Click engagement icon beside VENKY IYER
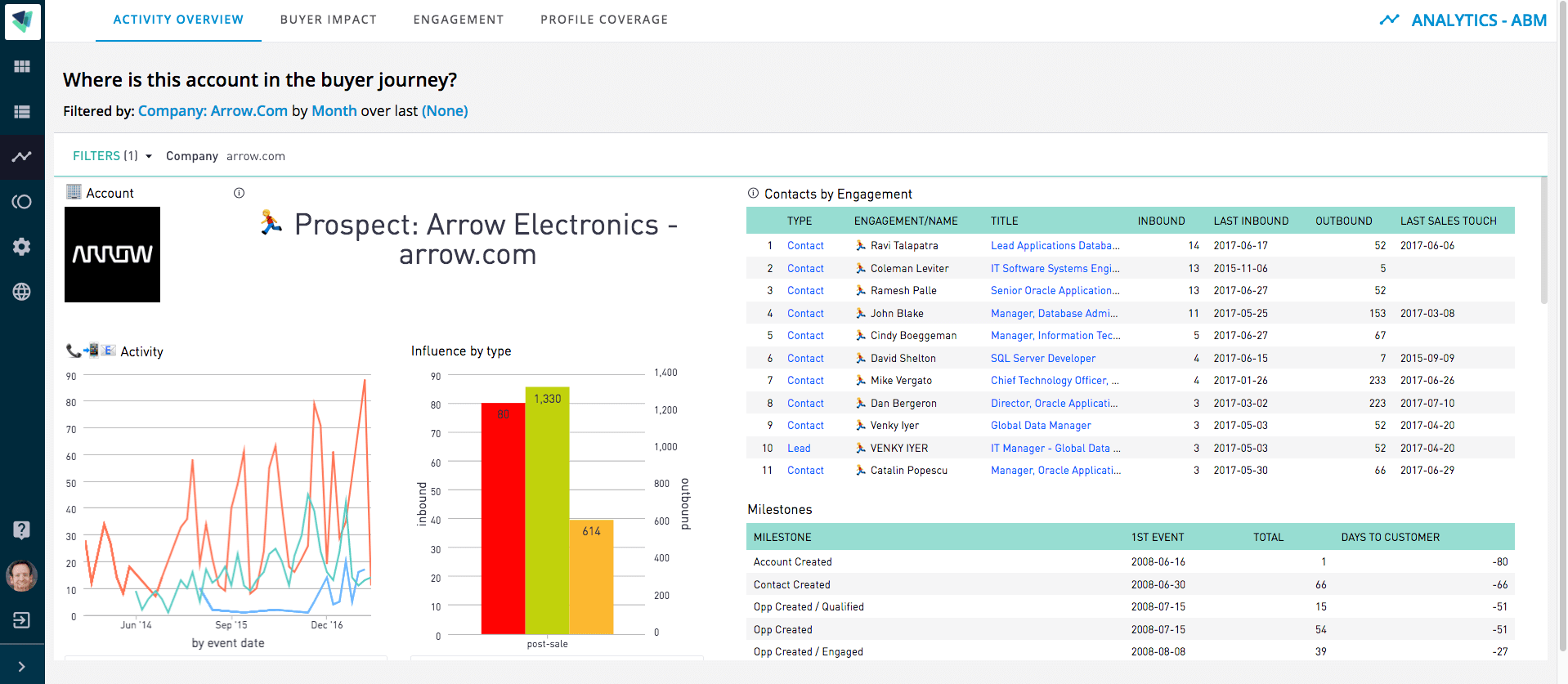Viewport: 1568px width, 684px height. point(861,448)
